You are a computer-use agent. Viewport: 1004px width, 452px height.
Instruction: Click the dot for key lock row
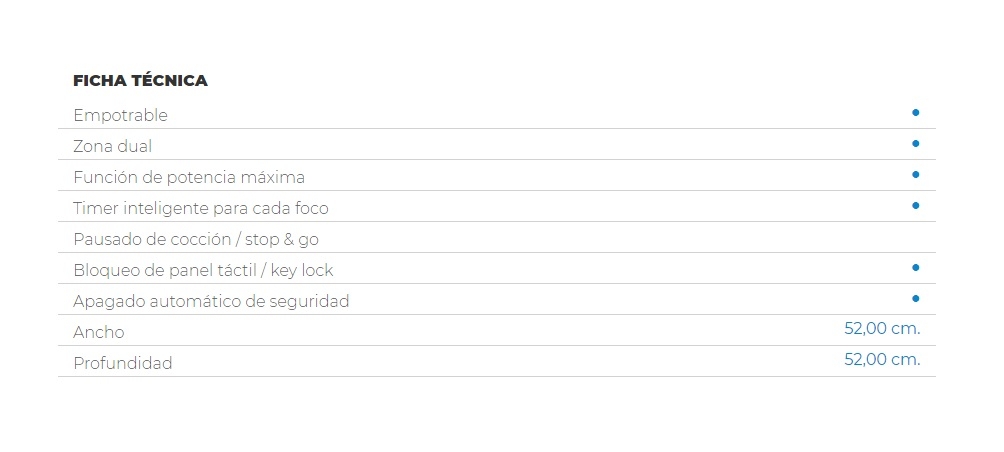click(x=916, y=268)
